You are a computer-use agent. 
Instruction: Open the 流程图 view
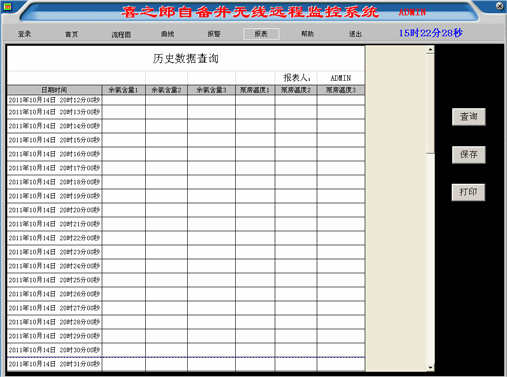pyautogui.click(x=121, y=34)
